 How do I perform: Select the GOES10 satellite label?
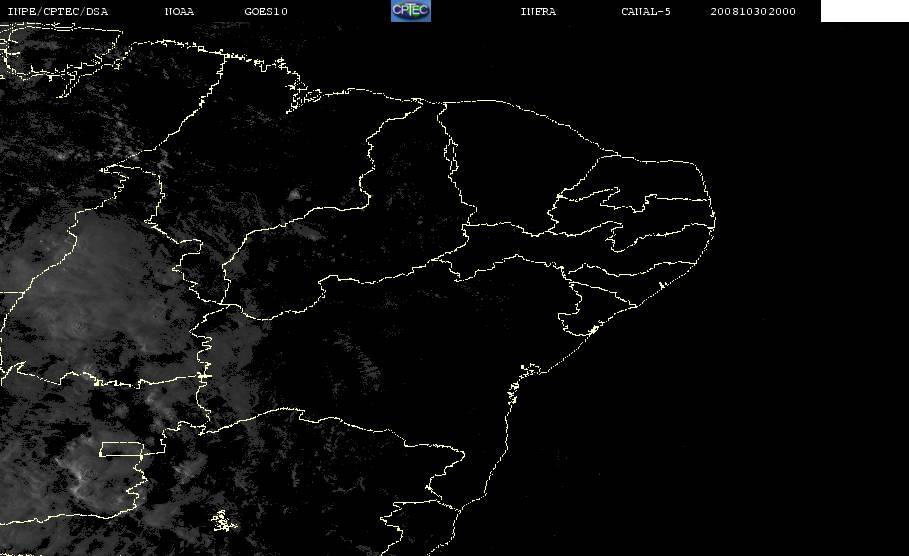266,11
